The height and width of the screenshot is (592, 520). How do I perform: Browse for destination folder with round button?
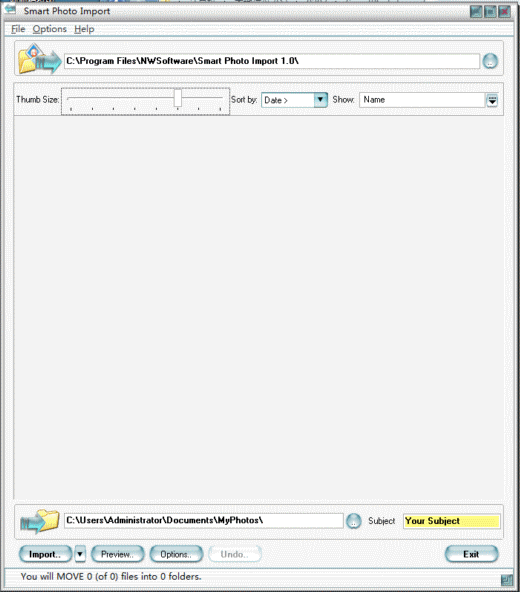coord(354,521)
